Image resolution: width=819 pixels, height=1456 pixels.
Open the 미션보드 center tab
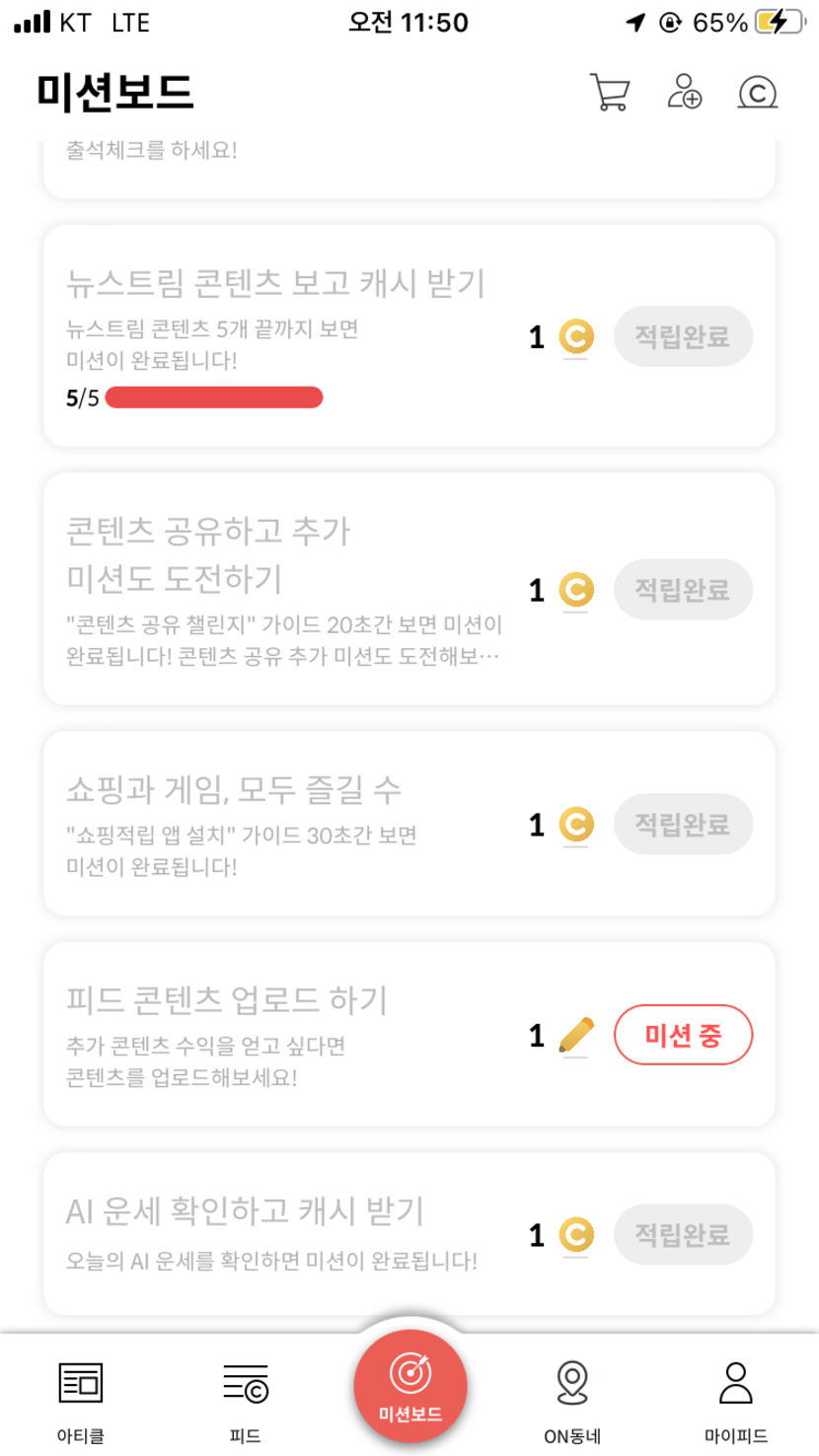tap(410, 1386)
